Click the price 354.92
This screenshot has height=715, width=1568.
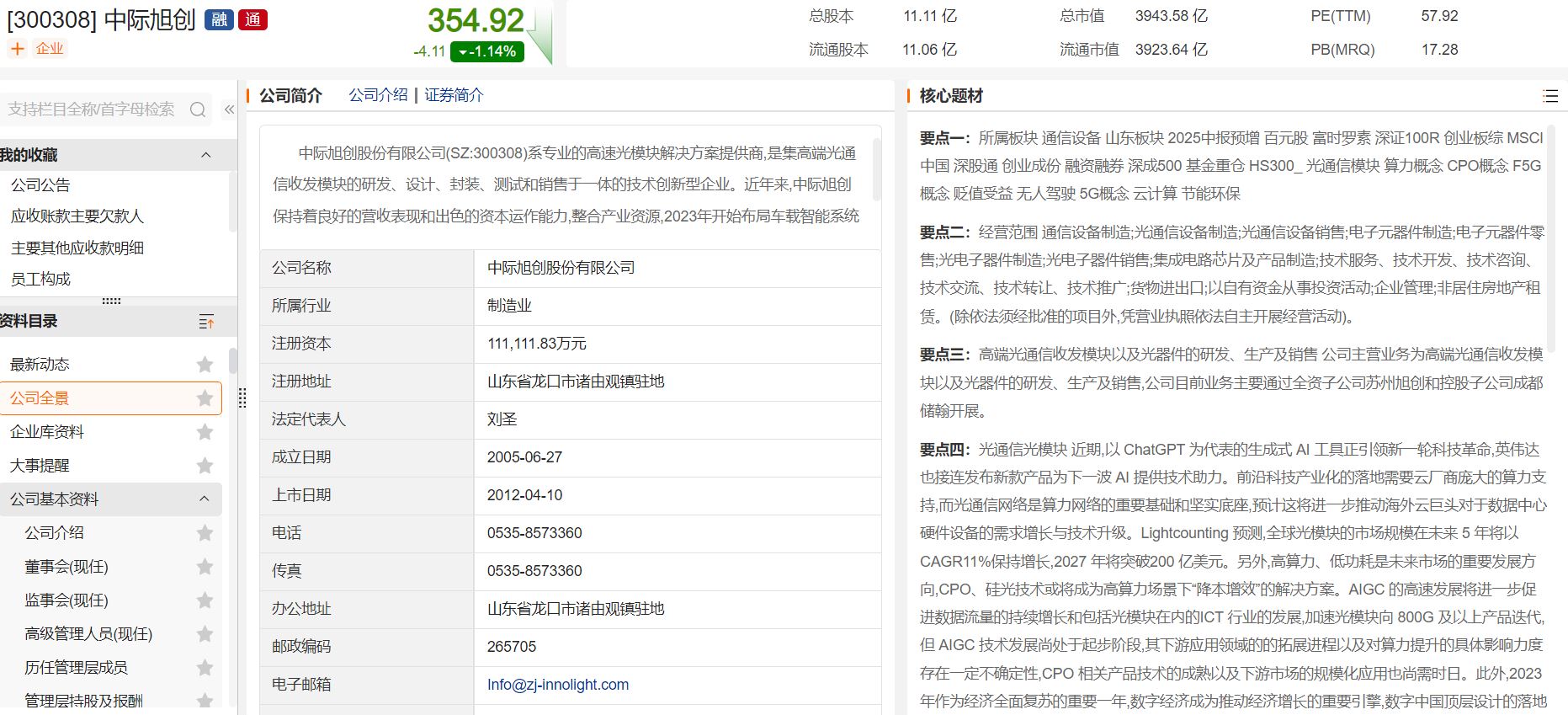476,20
